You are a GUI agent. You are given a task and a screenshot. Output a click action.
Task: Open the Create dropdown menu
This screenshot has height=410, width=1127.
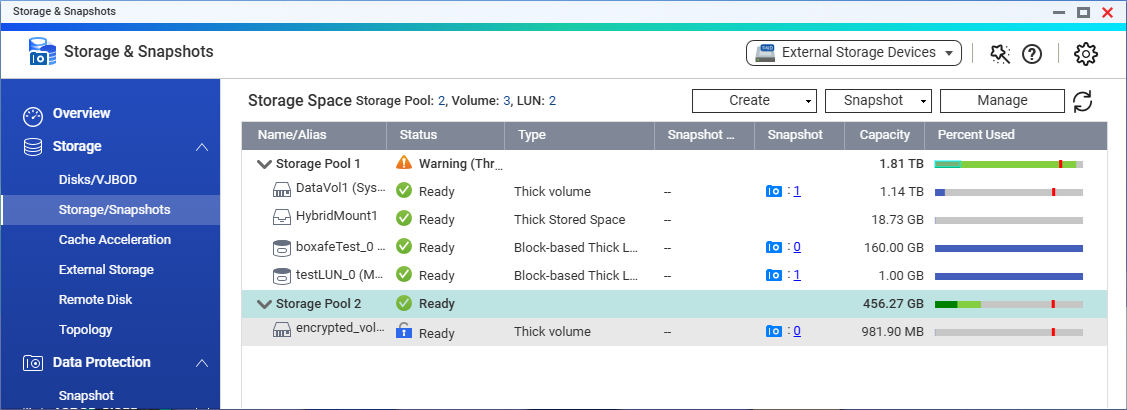tap(755, 101)
